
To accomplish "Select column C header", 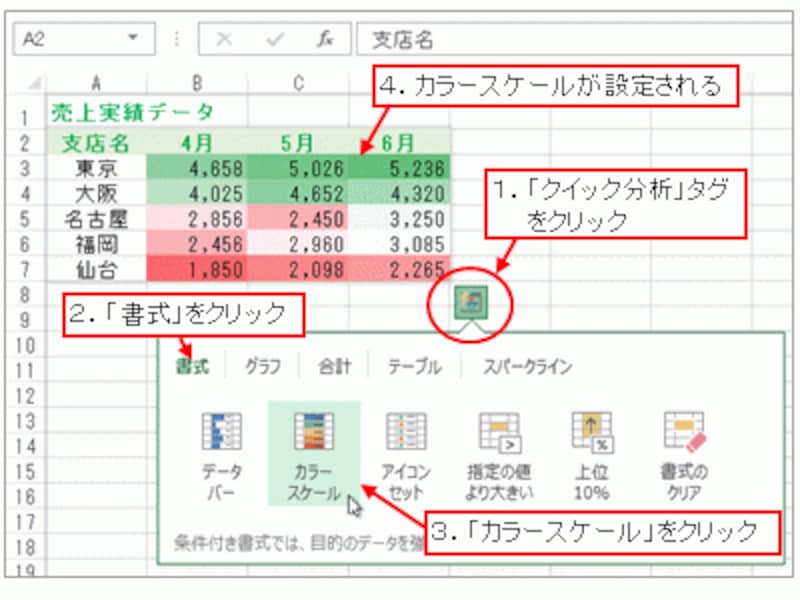I will (298, 83).
